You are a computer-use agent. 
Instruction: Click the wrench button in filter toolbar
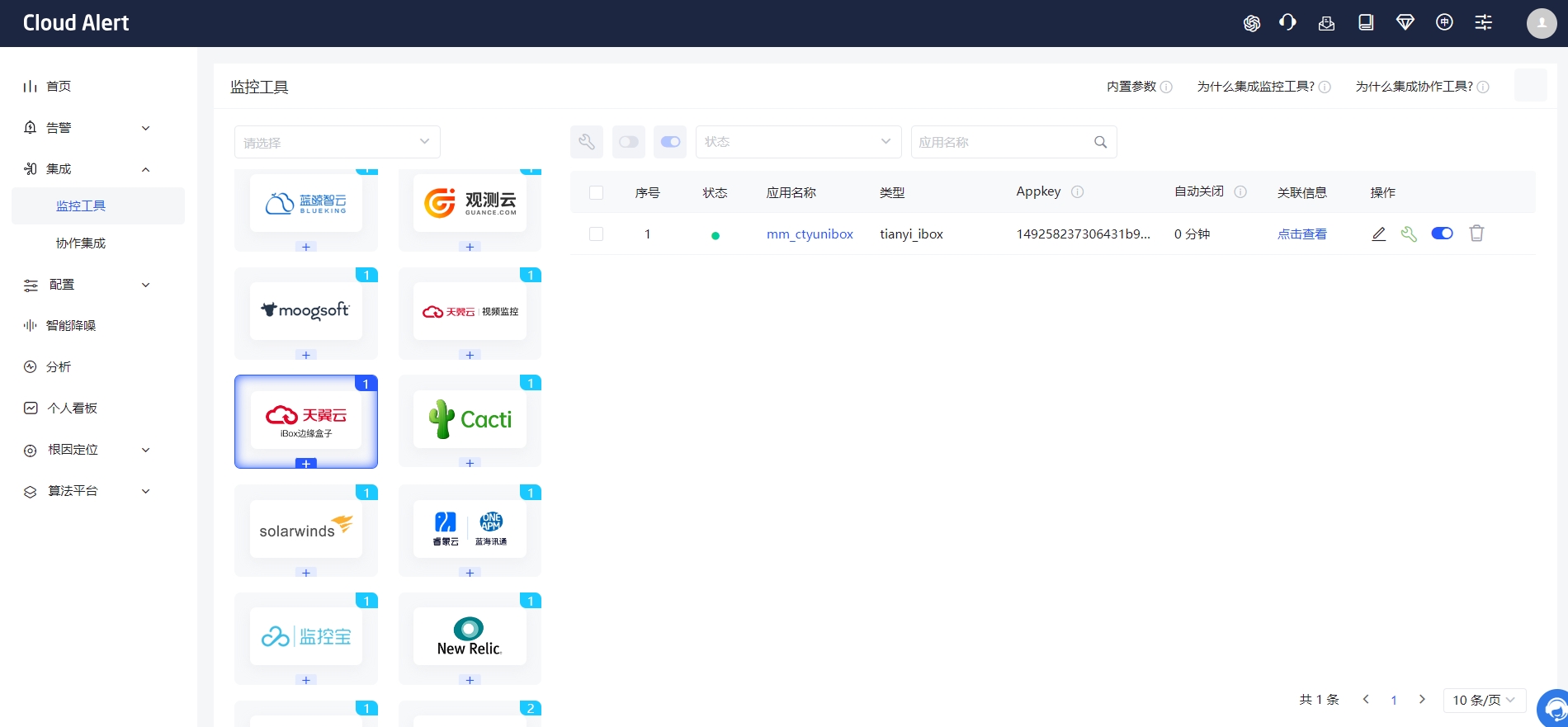[587, 142]
